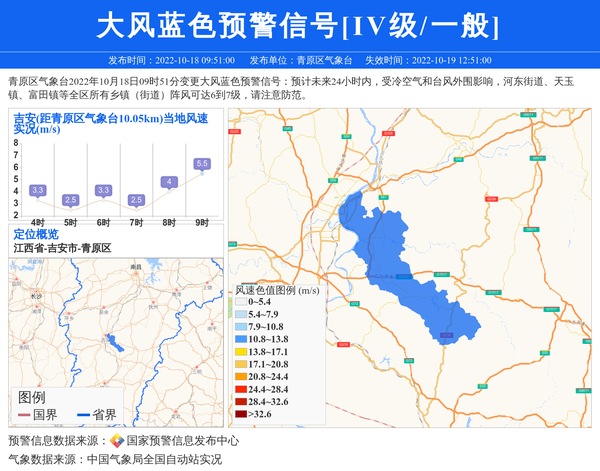
Task: Click the 失效时间 2022-10-19 timestamp
Action: pyautogui.click(x=427, y=61)
